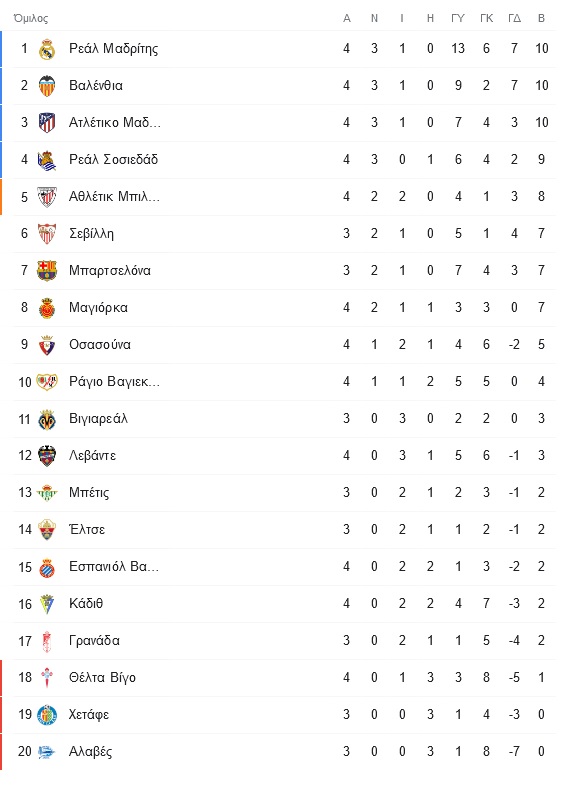The image size is (569, 789).
Task: Open the Θέλτα Βίγο team link
Action: pos(102,677)
